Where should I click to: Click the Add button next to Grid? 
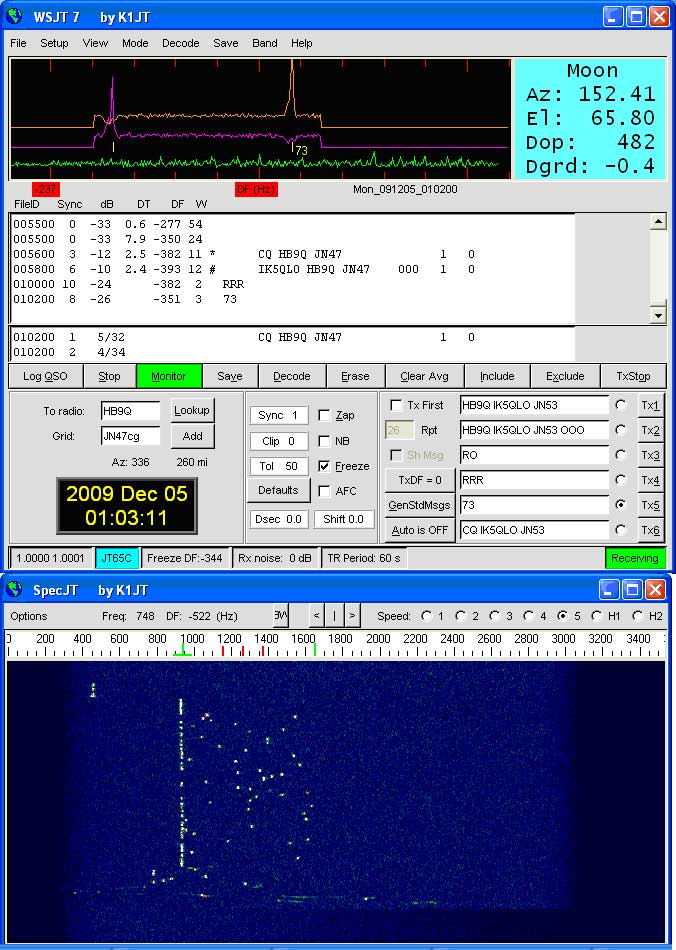pos(192,436)
